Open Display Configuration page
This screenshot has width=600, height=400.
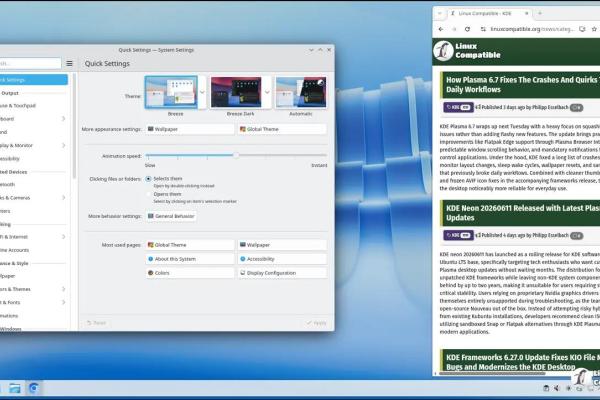click(282, 273)
